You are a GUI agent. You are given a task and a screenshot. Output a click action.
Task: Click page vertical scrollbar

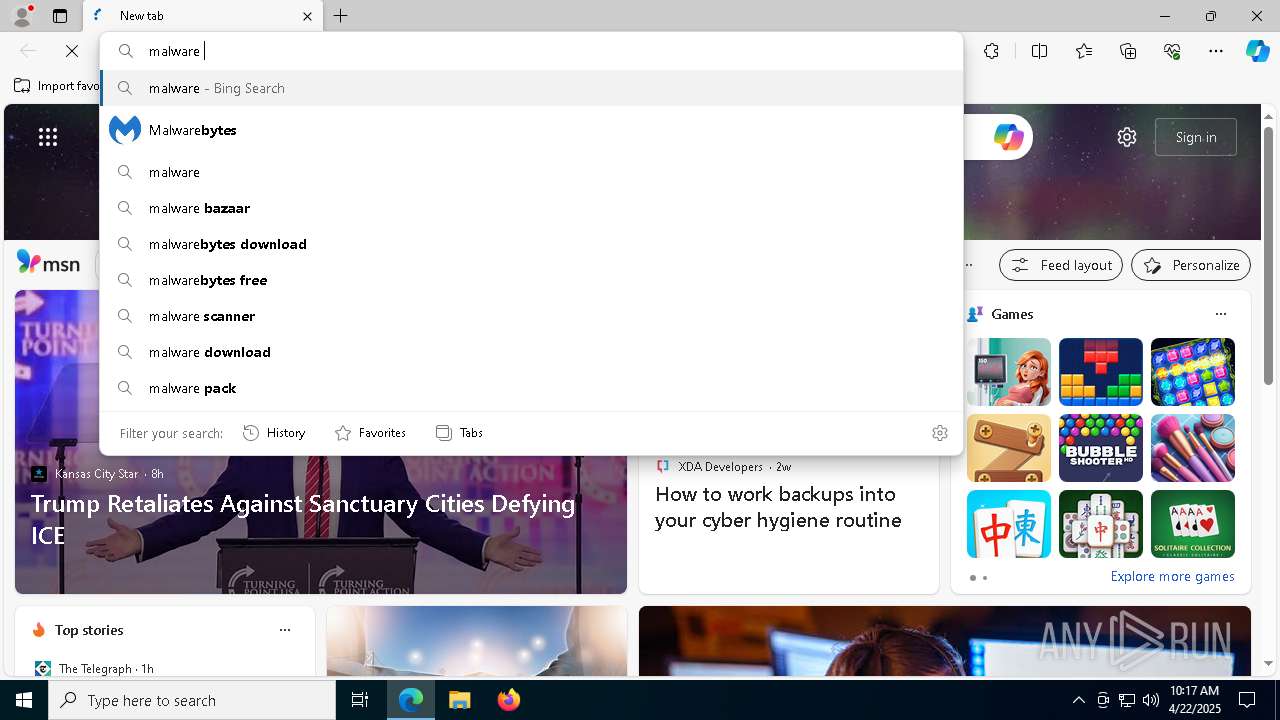1268,256
